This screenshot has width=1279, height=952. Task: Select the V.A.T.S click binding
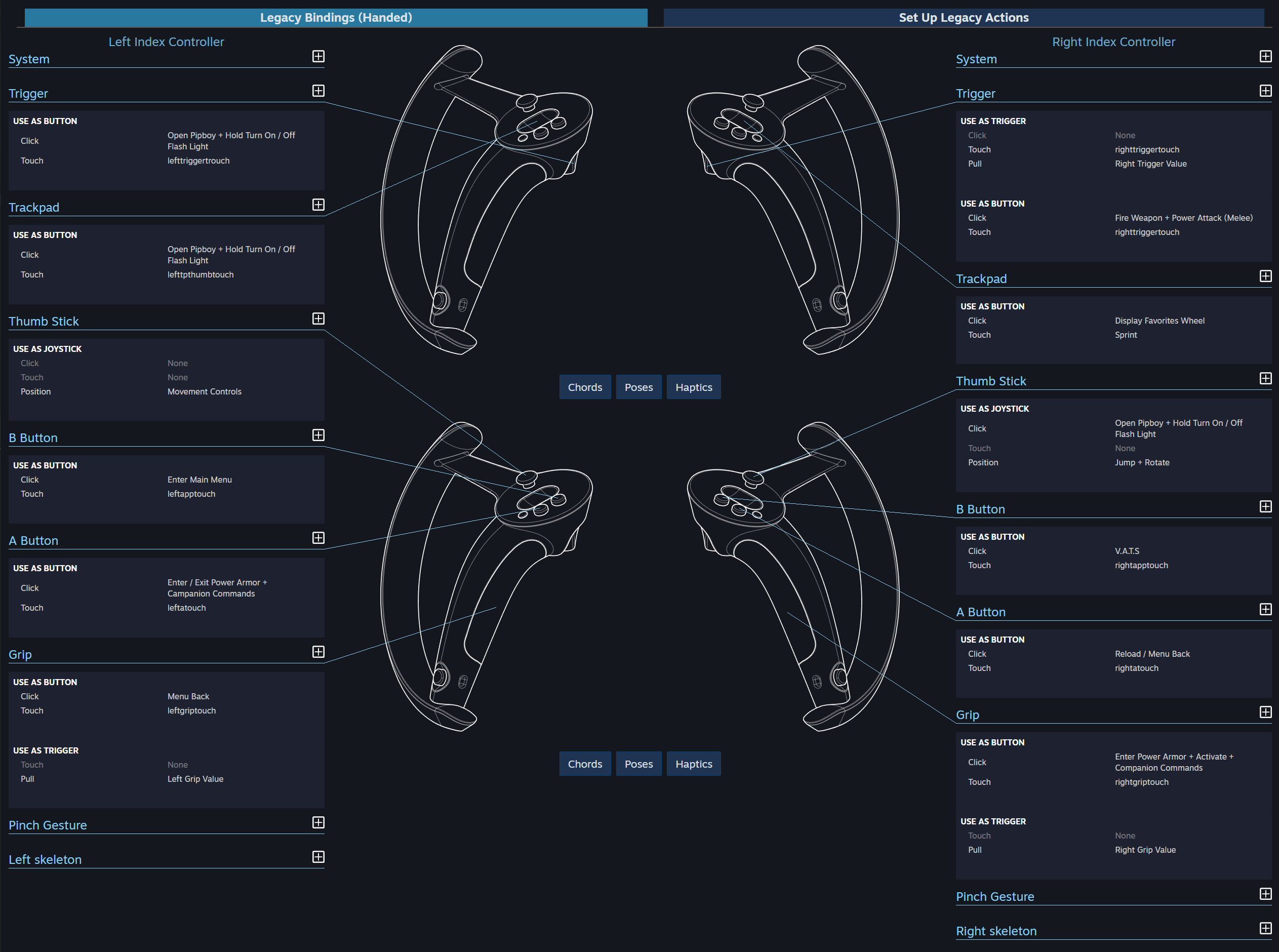[x=1127, y=551]
